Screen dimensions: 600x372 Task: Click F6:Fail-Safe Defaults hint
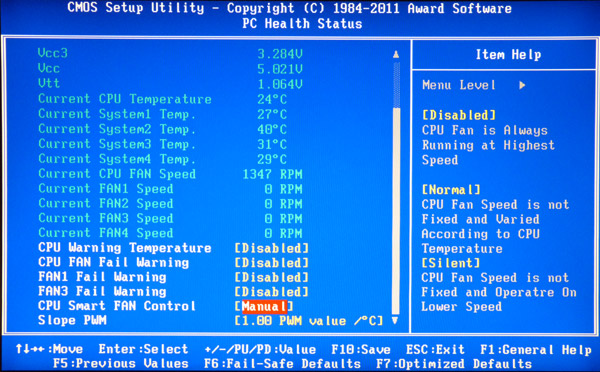(282, 364)
